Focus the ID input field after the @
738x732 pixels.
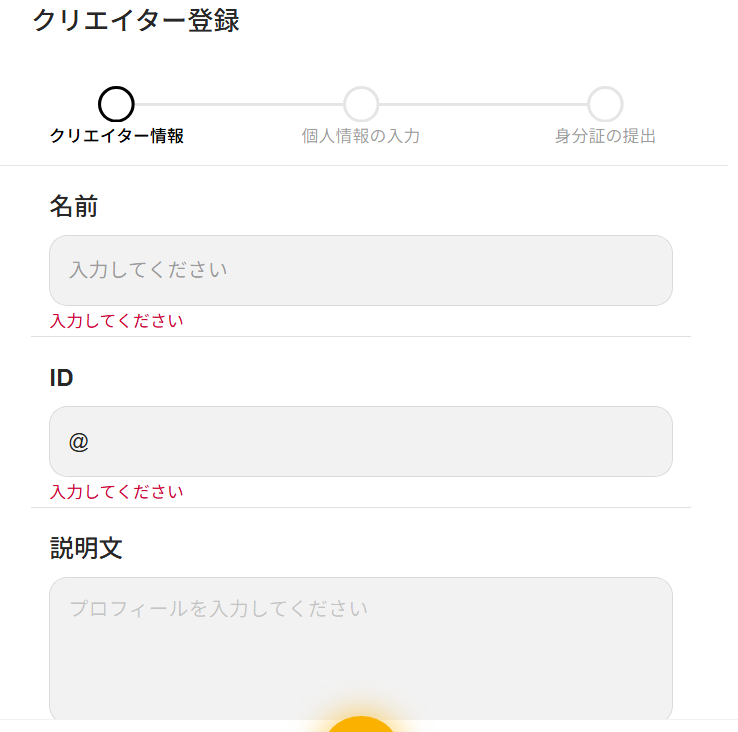click(380, 441)
